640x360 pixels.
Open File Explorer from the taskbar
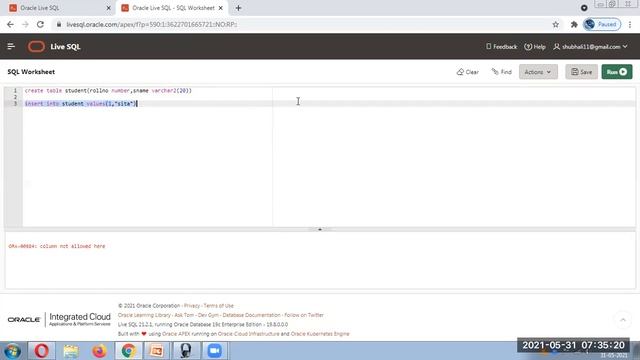pyautogui.click(x=71, y=351)
